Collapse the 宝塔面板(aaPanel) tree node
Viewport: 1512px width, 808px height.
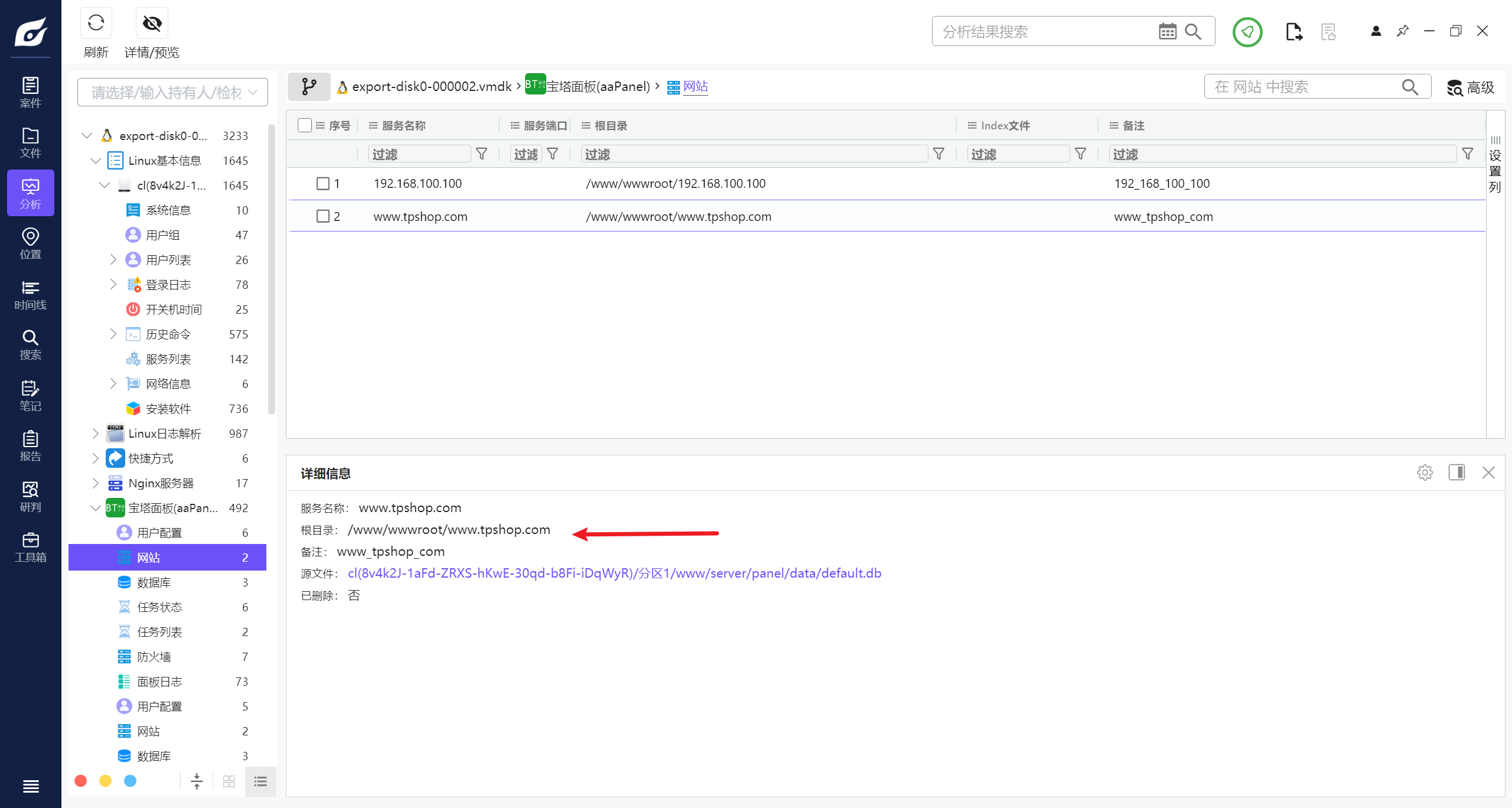96,508
